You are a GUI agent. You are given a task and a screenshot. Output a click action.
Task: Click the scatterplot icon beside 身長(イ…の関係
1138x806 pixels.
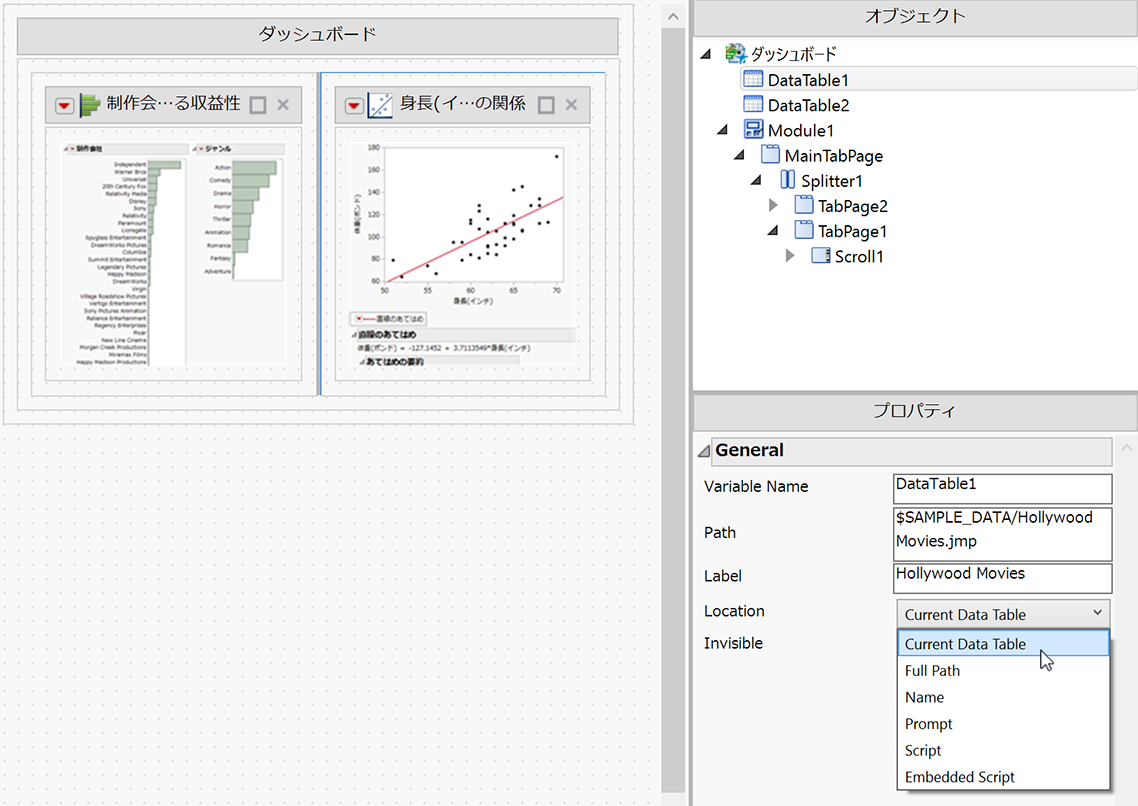coord(380,105)
